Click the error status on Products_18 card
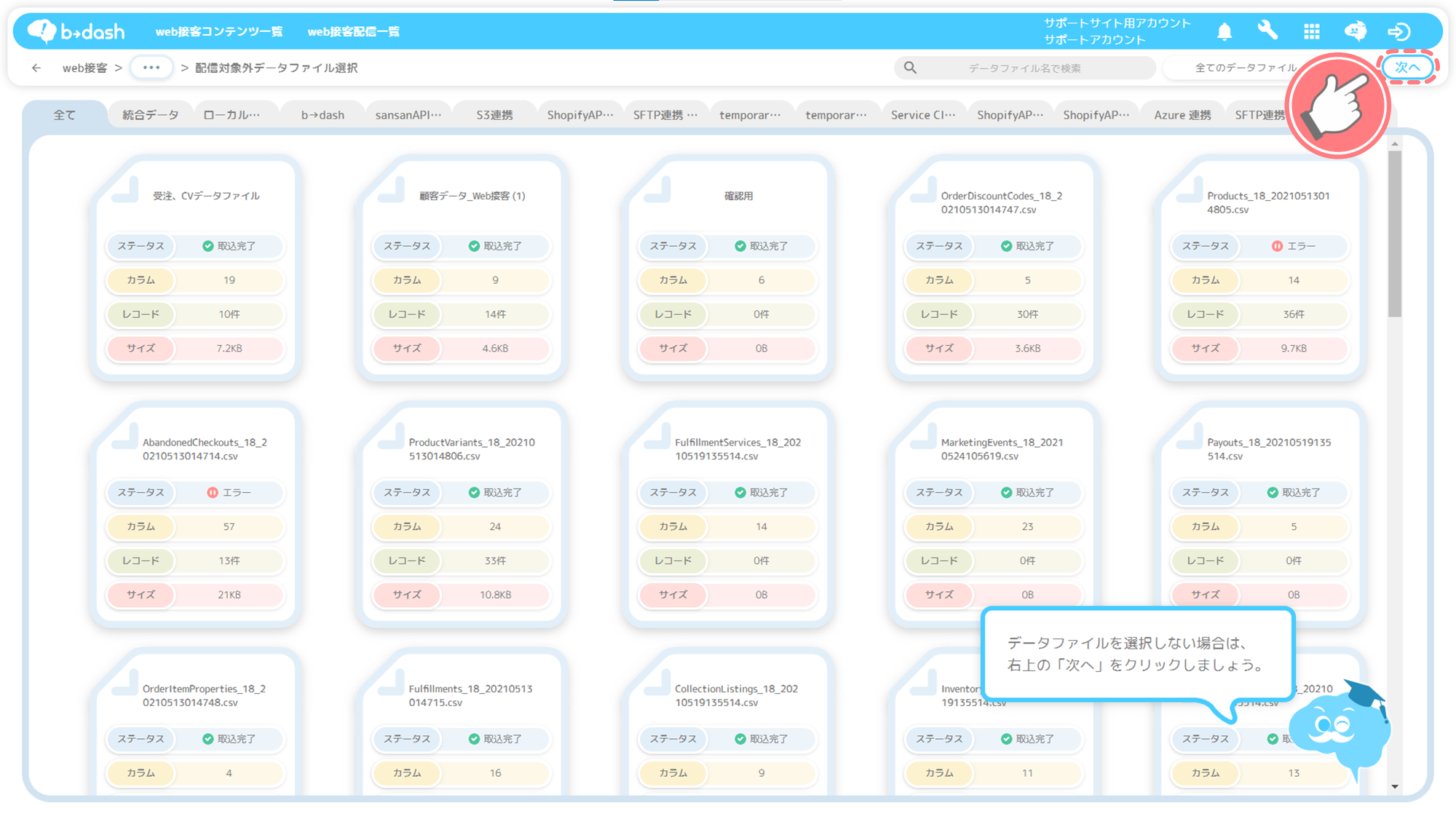Image resolution: width=1456 pixels, height=819 pixels. 1293,246
